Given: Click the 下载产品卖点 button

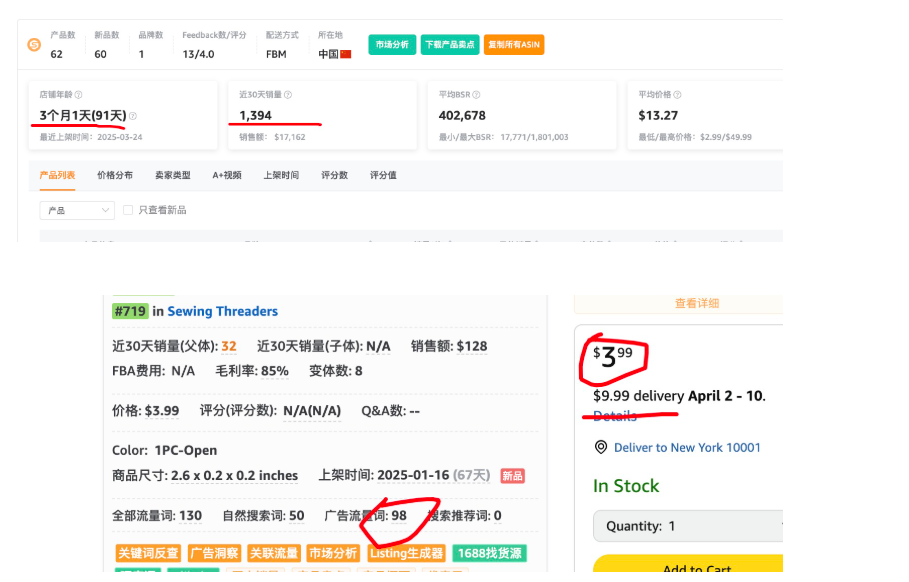Looking at the screenshot, I should tap(450, 45).
